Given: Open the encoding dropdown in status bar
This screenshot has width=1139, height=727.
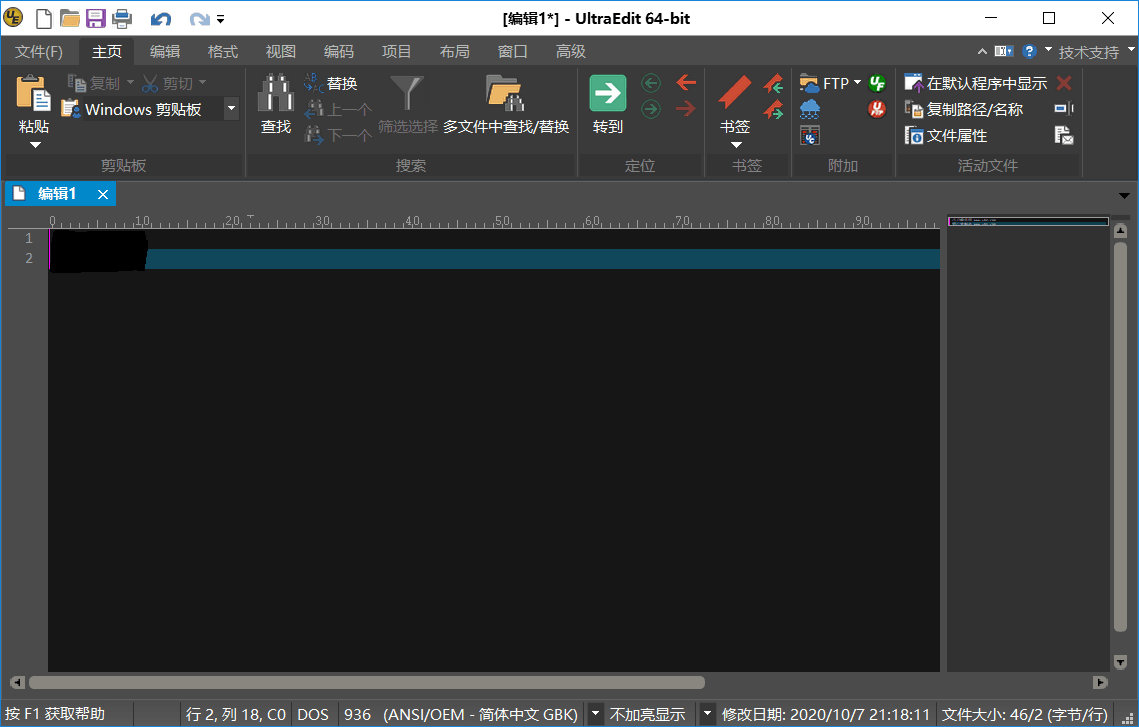Looking at the screenshot, I should pos(595,714).
